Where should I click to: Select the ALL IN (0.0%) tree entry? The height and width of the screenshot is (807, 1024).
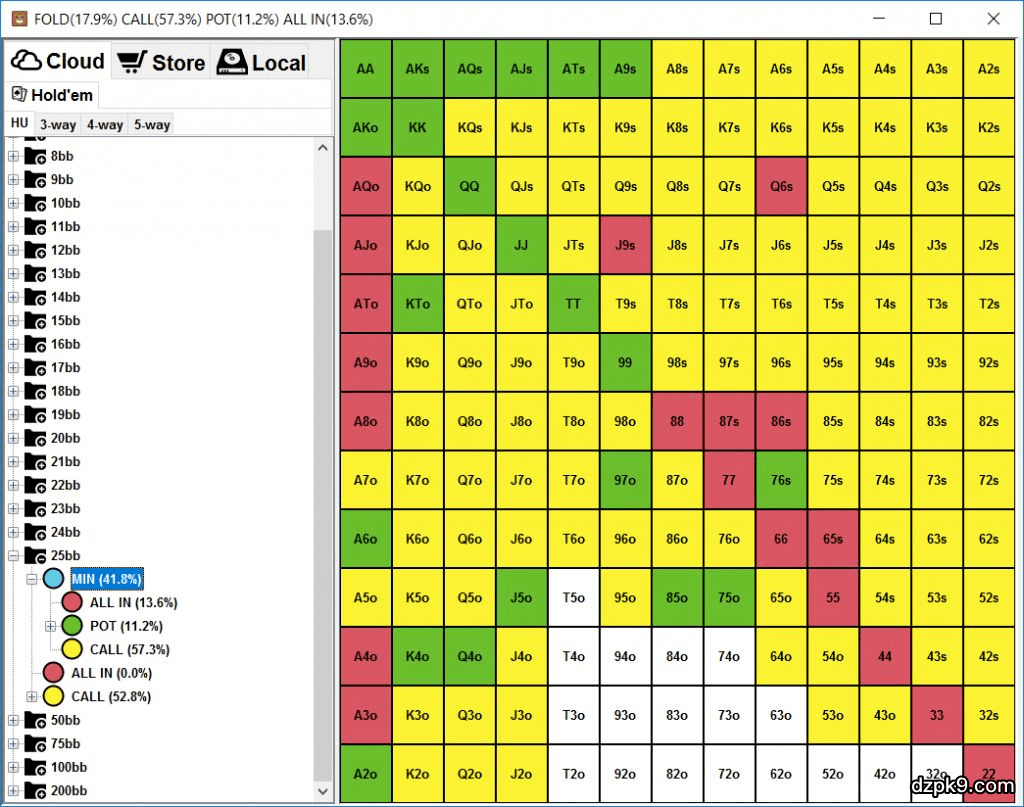click(x=111, y=673)
